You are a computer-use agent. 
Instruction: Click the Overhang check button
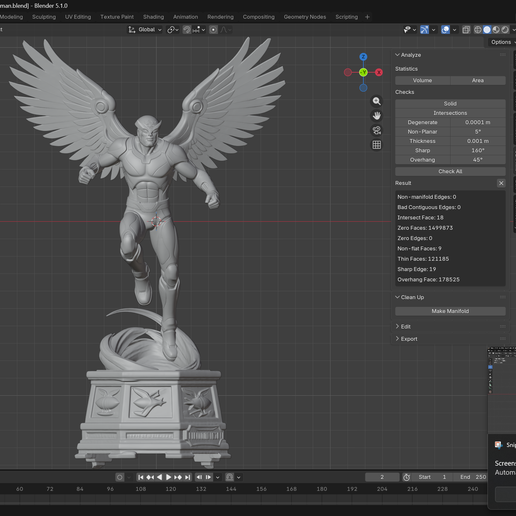click(422, 160)
